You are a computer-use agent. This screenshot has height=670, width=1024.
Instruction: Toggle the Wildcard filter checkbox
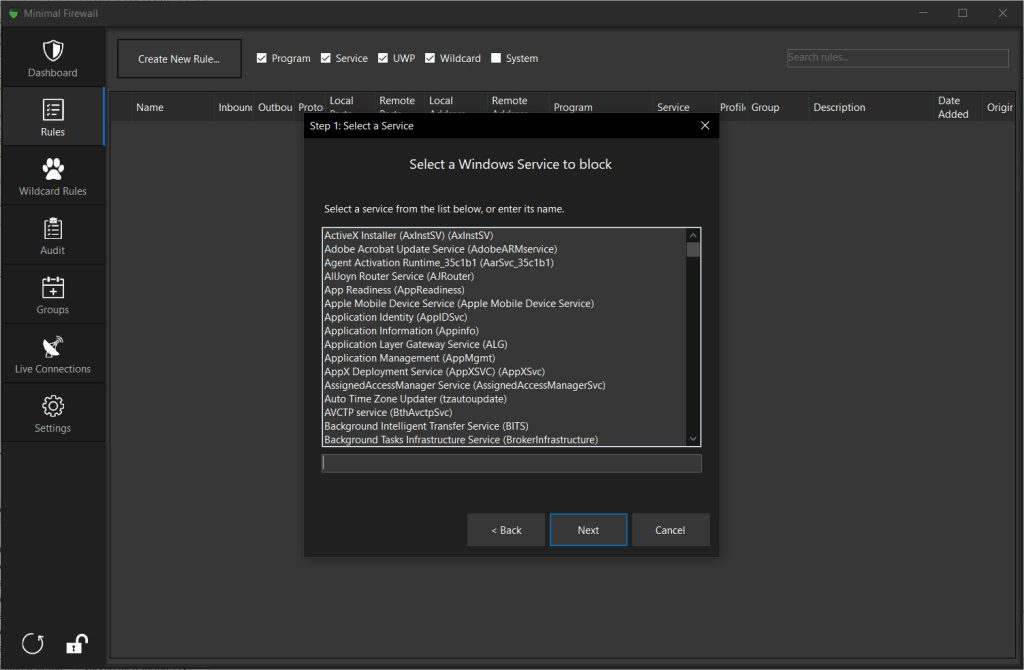tap(430, 58)
